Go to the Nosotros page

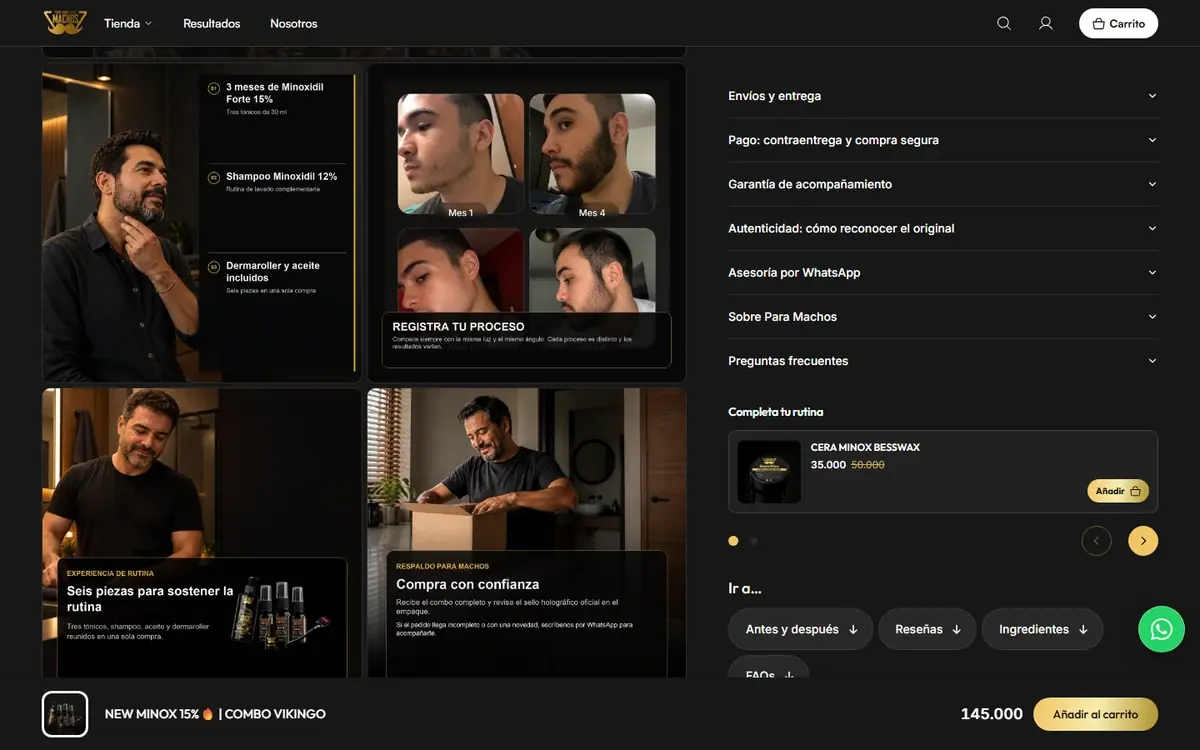[294, 23]
